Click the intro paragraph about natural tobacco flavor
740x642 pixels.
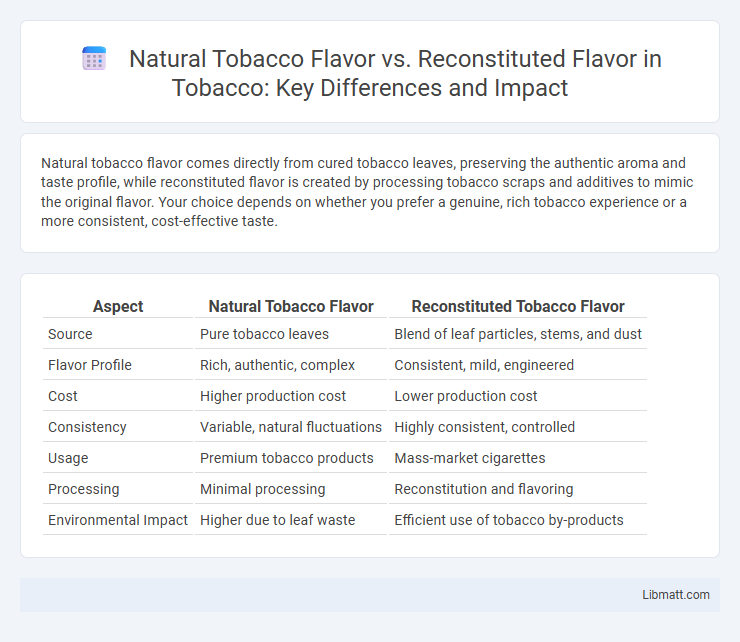click(x=367, y=192)
